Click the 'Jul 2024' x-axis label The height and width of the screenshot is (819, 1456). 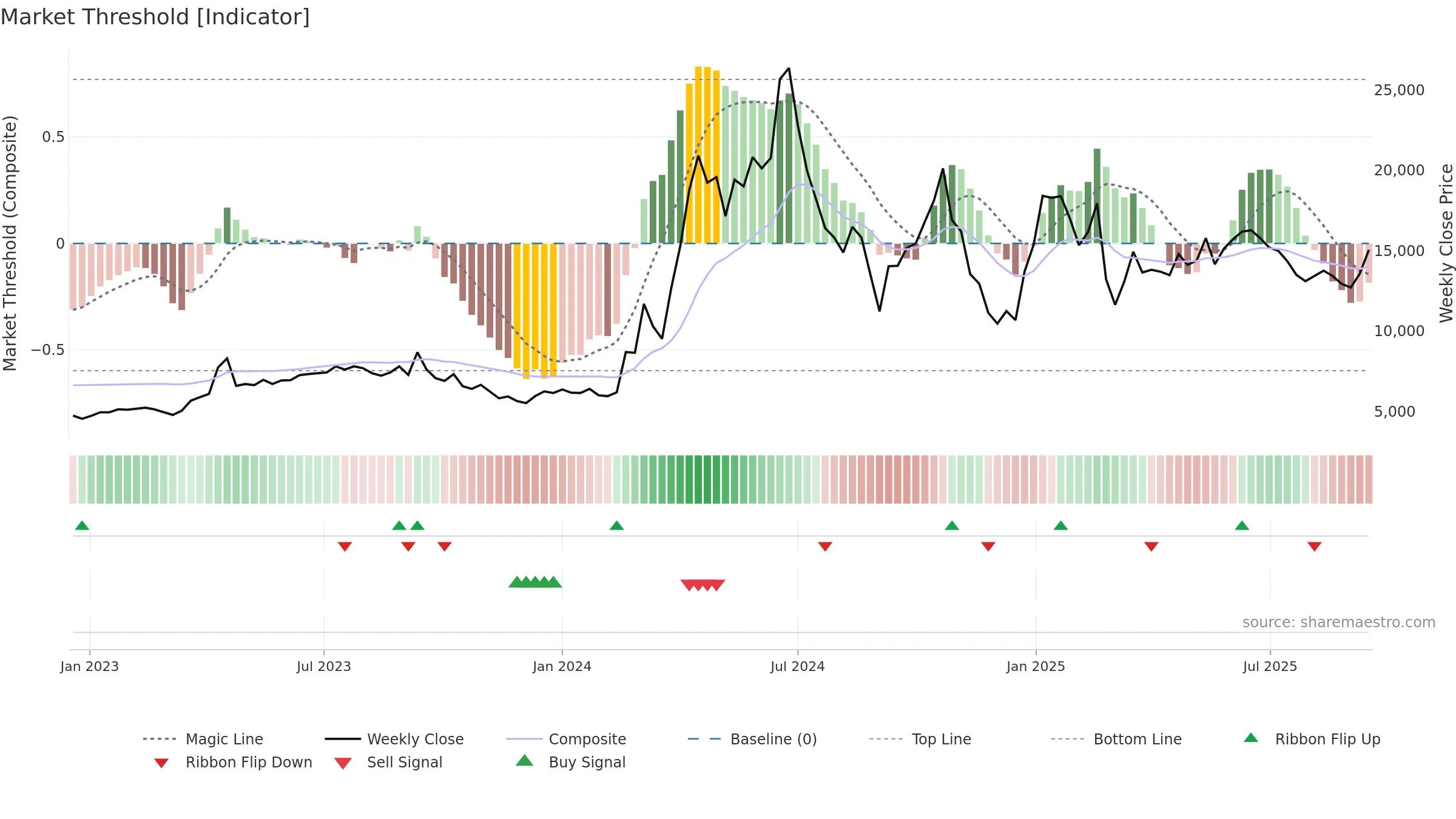pos(798,666)
